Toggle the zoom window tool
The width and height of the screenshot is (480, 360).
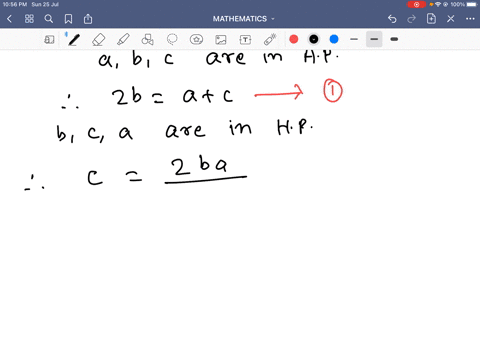[x=49, y=40]
